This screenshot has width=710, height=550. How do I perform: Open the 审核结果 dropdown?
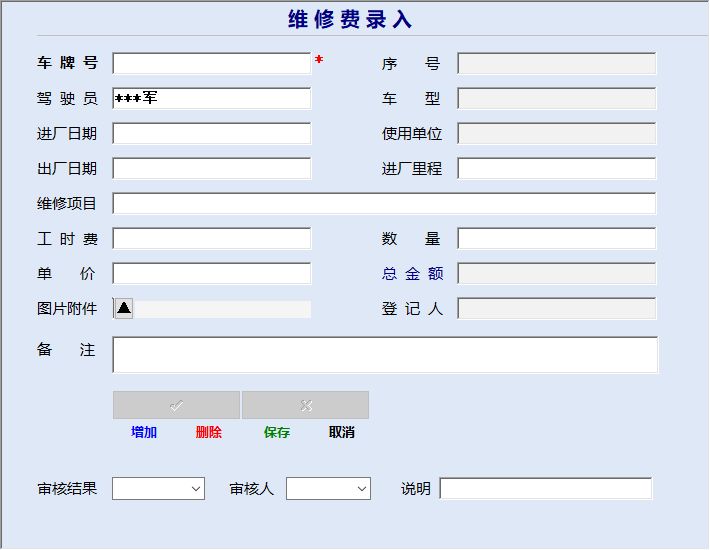(x=158, y=488)
